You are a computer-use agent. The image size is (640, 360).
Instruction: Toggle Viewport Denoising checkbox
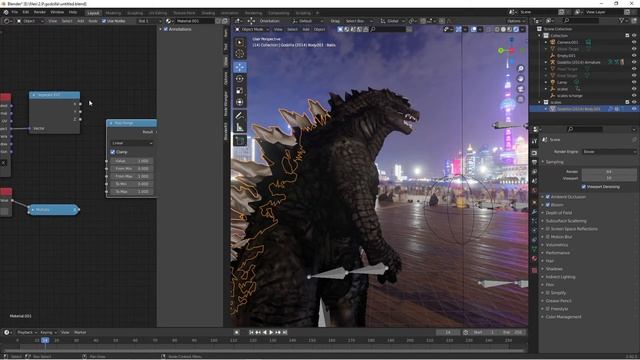584,187
